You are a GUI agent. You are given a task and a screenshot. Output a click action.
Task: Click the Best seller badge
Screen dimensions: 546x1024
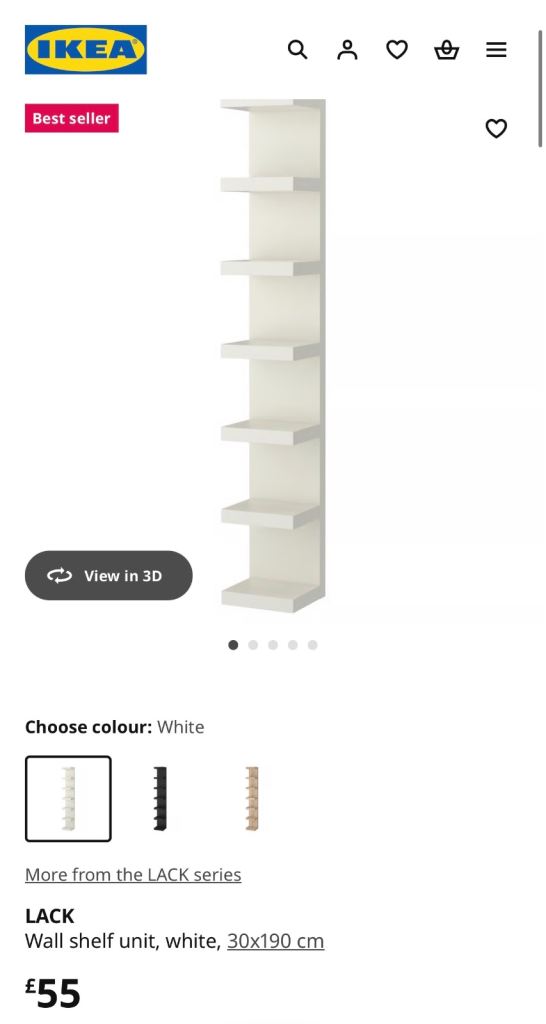[x=72, y=118]
